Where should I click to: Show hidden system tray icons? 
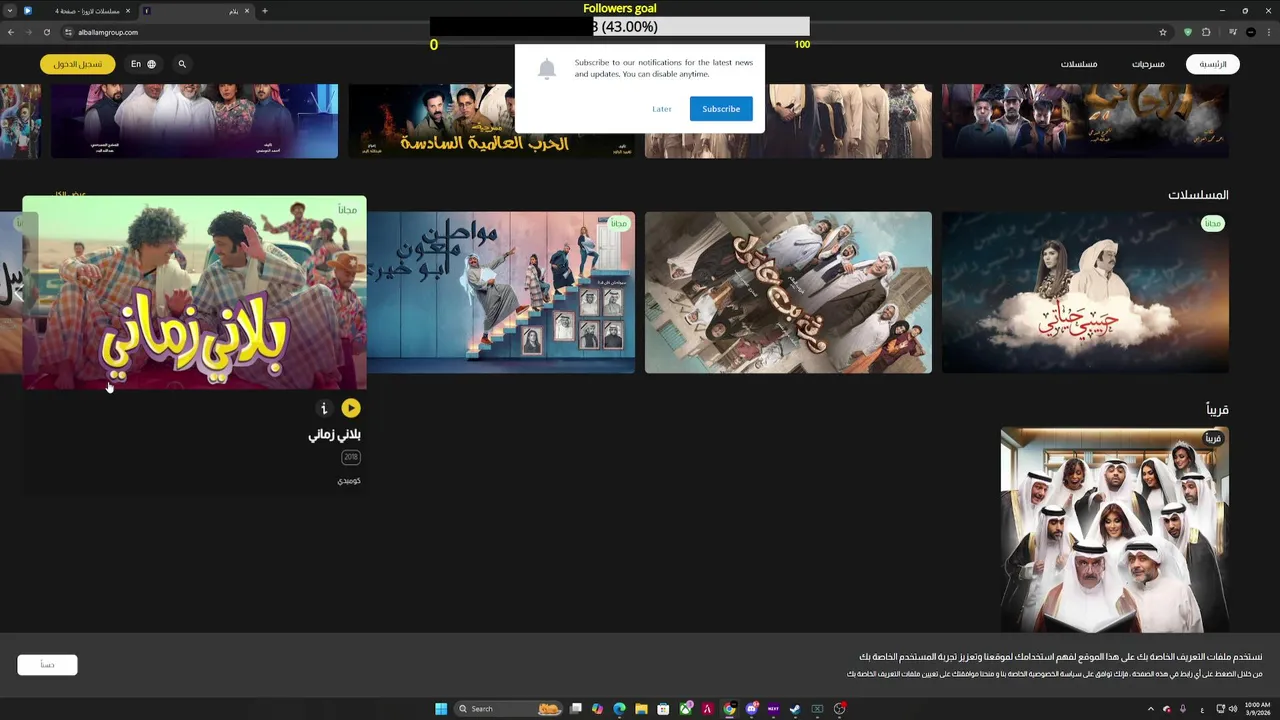(x=1151, y=709)
